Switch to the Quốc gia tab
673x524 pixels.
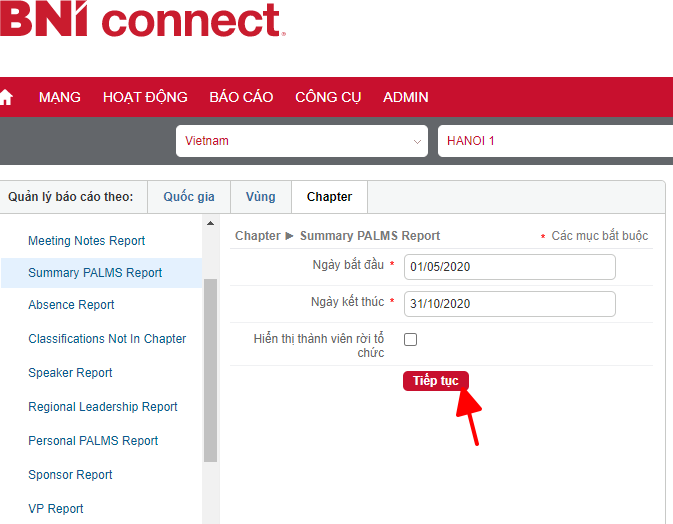(x=189, y=197)
